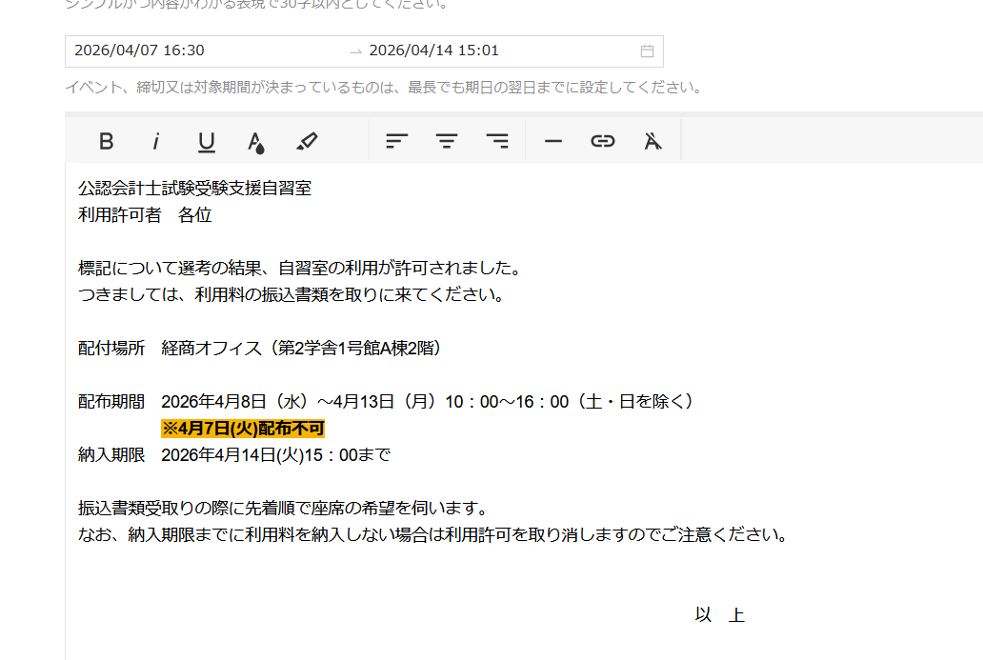This screenshot has width=983, height=660.
Task: Click the 利用許可者 各位 line
Action: 145,215
